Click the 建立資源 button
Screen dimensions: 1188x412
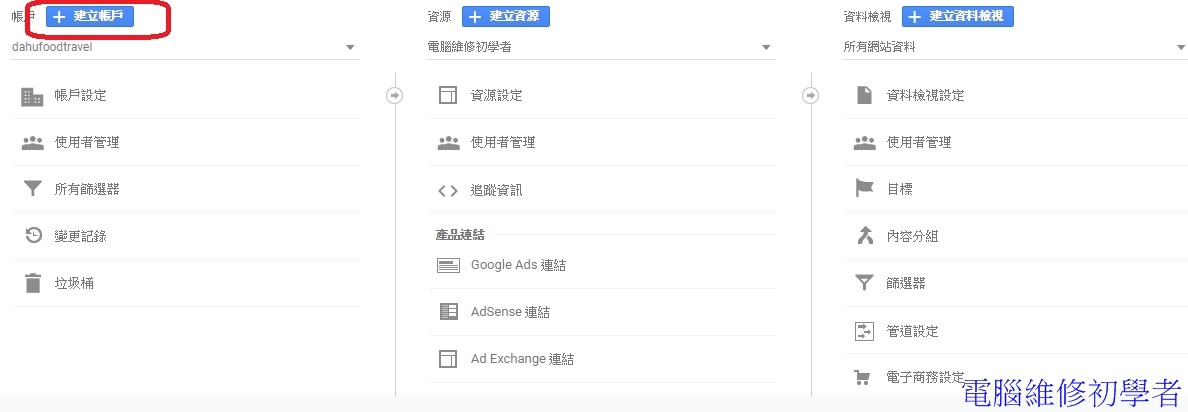point(505,17)
